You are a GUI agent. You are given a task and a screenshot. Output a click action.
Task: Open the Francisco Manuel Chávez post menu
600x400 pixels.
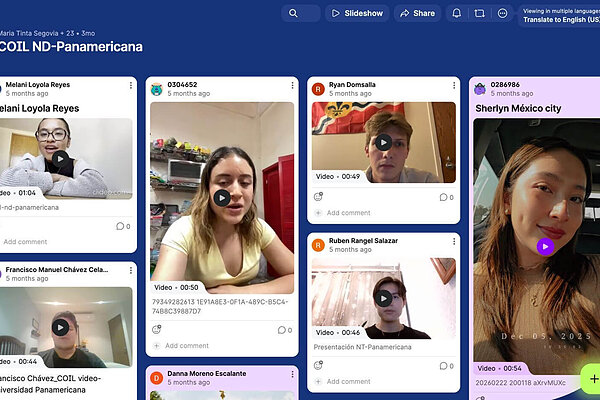(x=131, y=270)
